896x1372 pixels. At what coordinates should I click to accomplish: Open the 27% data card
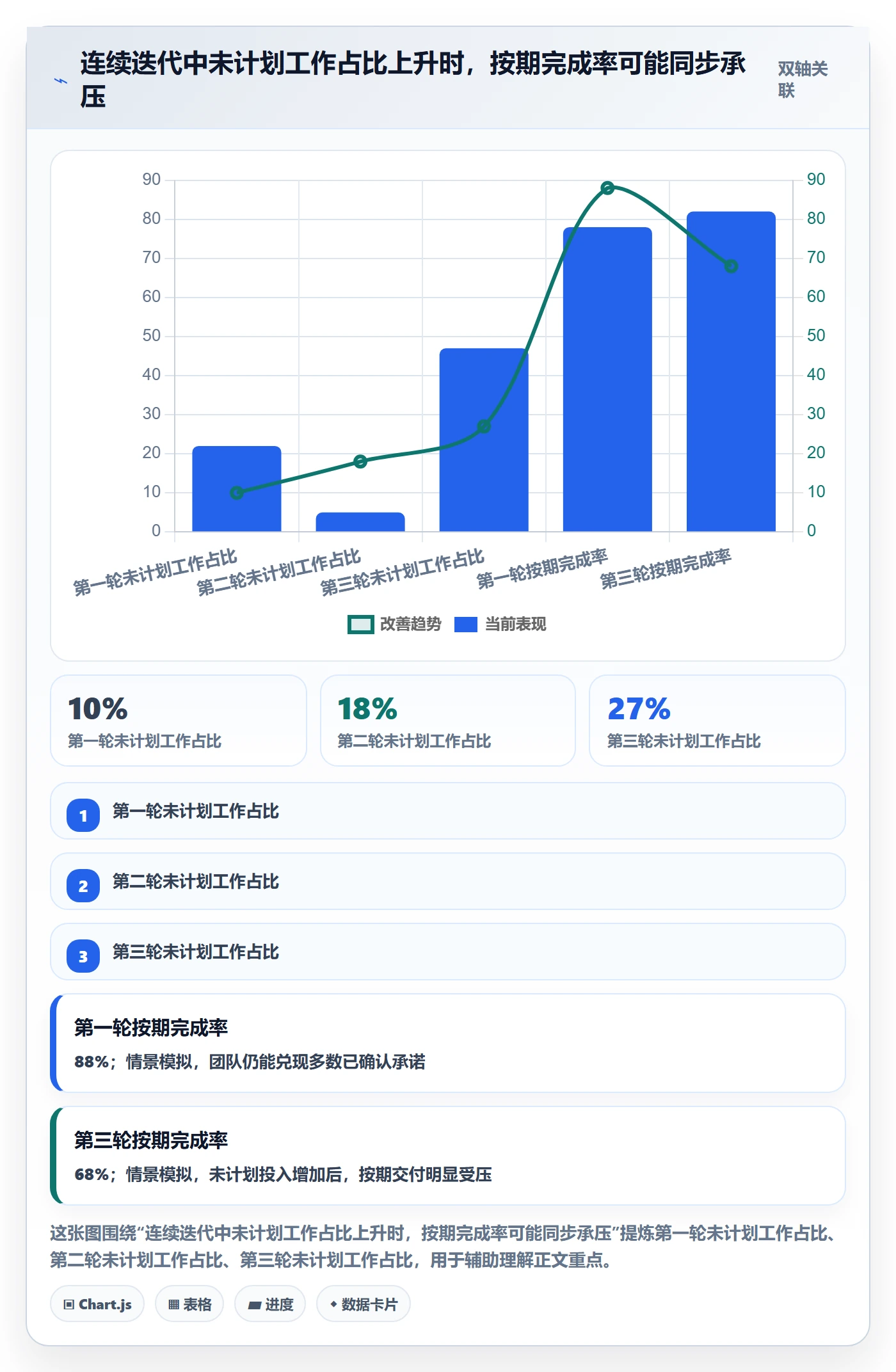click(717, 721)
